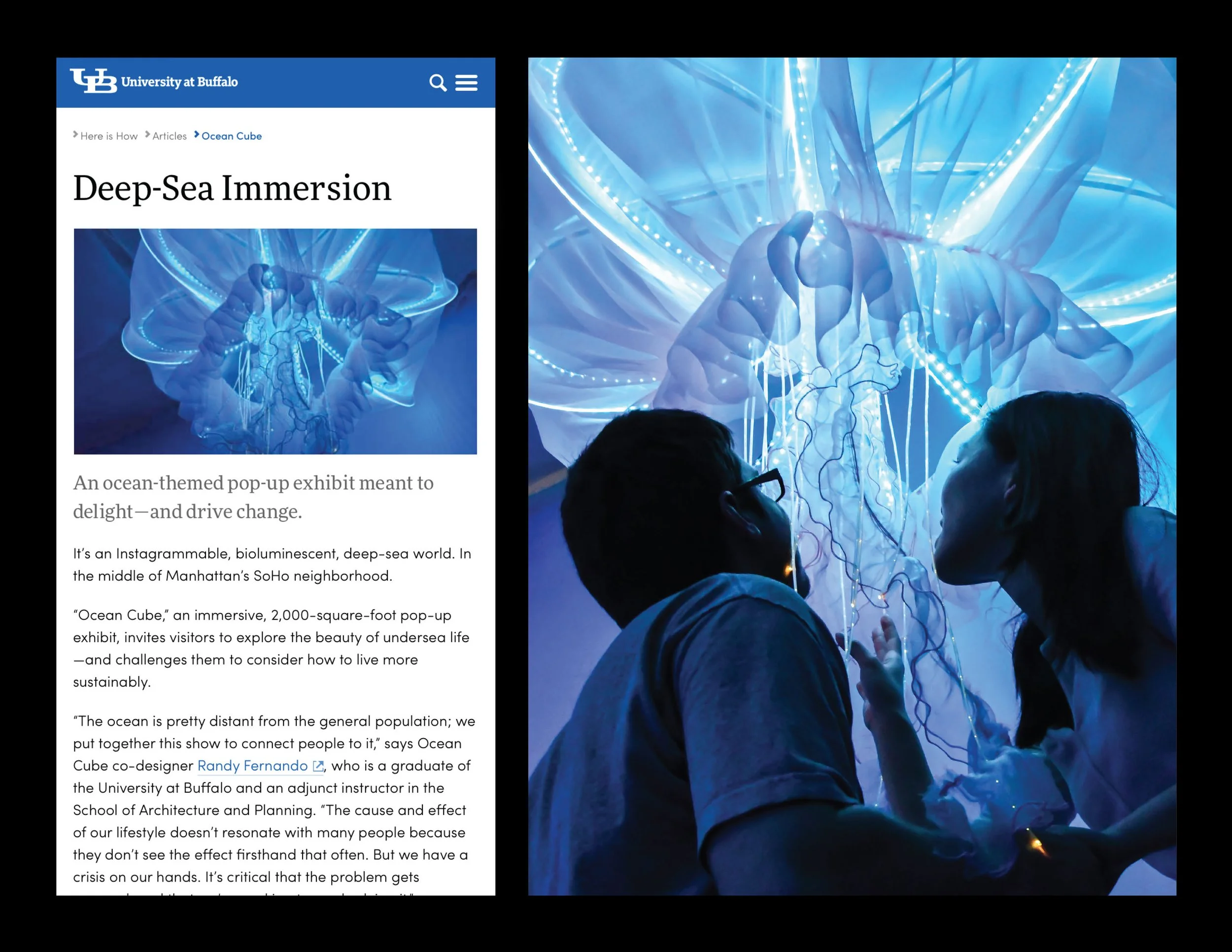Screen dimensions: 1232x952
Task: Click the University at Buffalo wordmark
Action: pyautogui.click(x=179, y=82)
